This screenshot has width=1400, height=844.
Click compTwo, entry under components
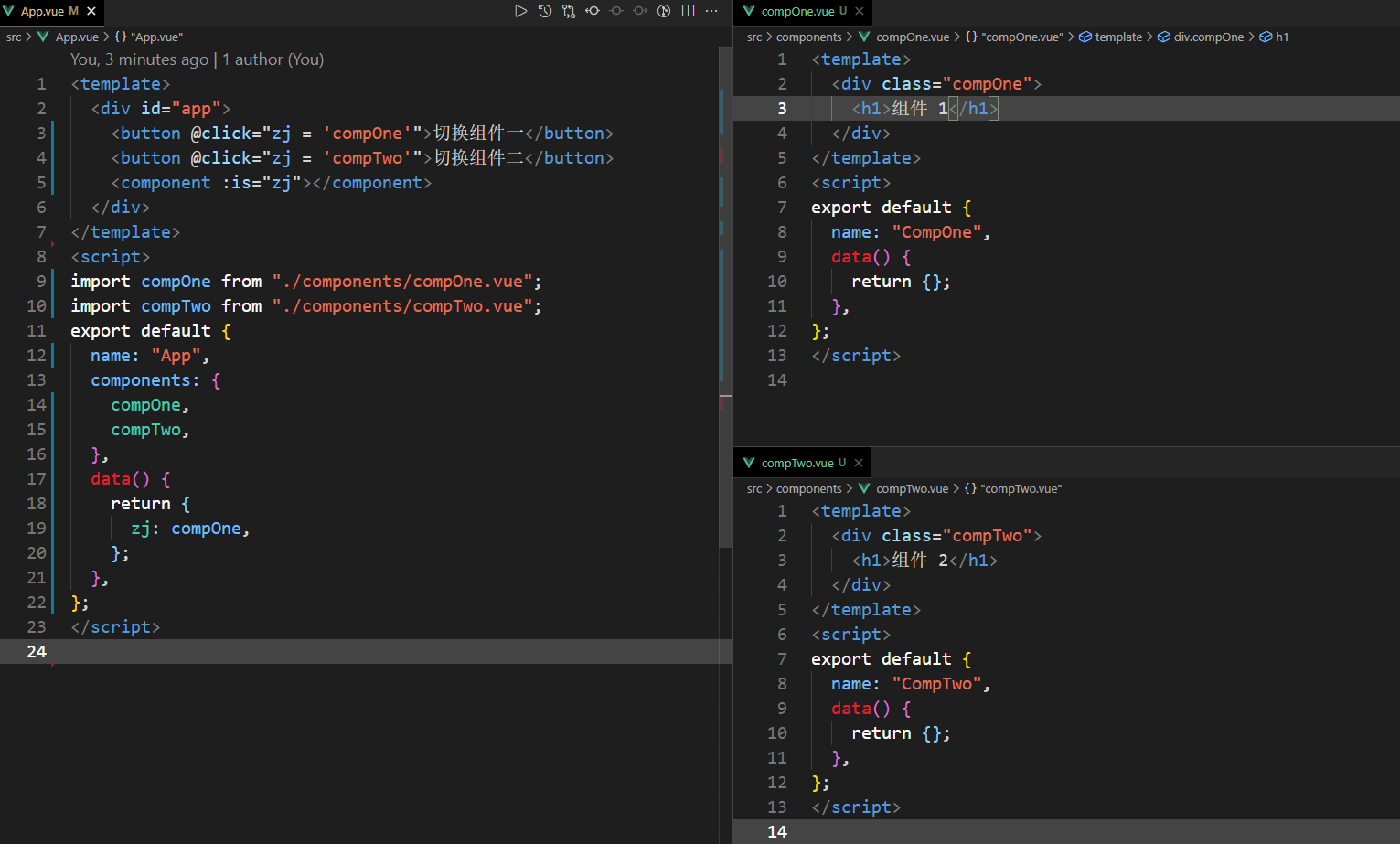click(x=150, y=430)
